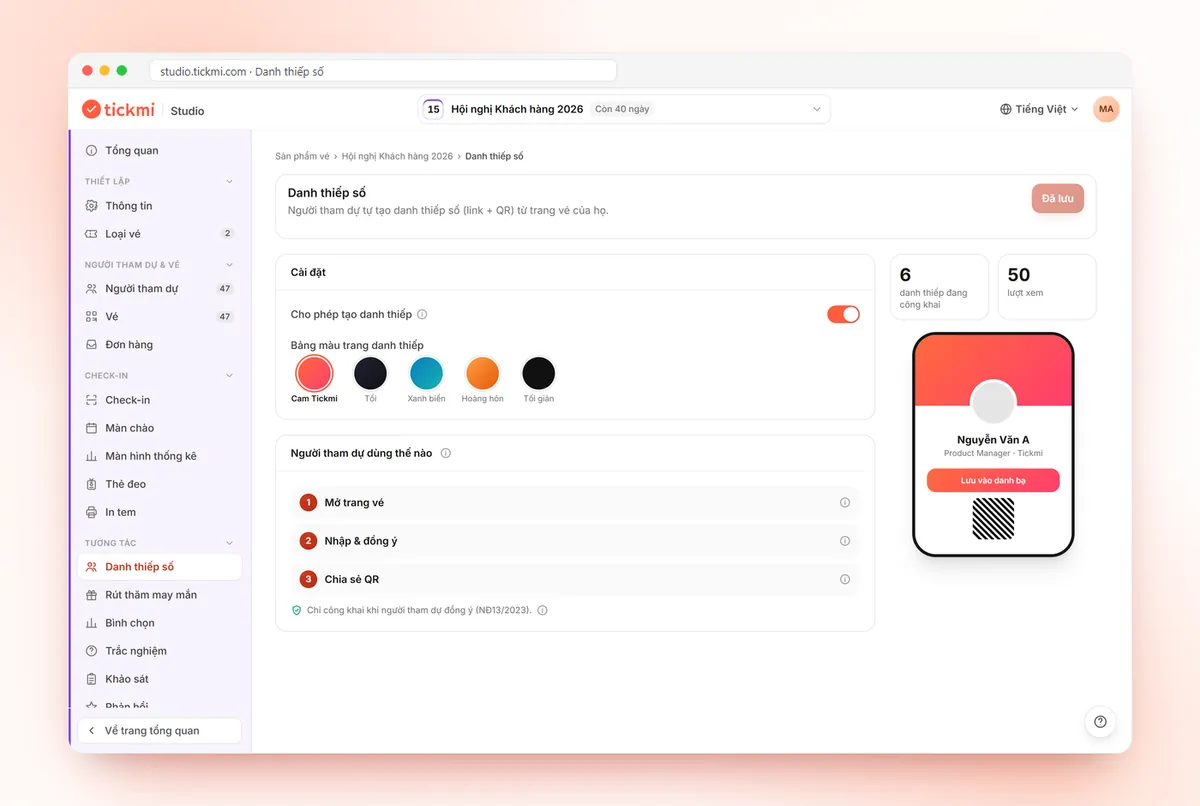Screen dimensions: 1200x806
Task: Click Lưu vào danh bạ on the card preview
Action: point(993,481)
